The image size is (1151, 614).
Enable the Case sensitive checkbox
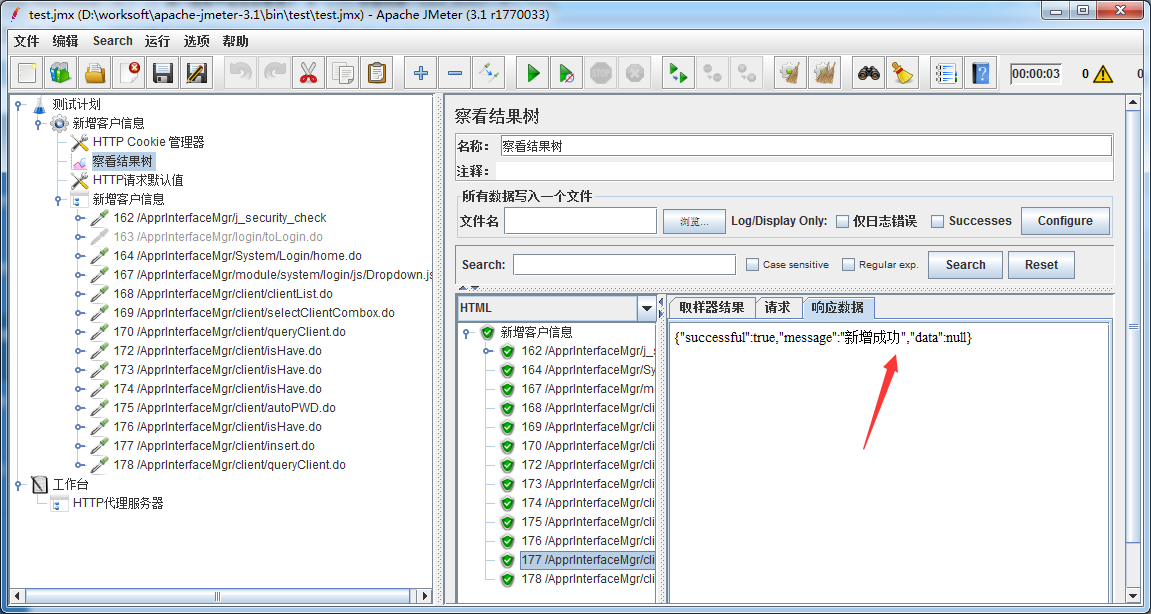(x=752, y=264)
